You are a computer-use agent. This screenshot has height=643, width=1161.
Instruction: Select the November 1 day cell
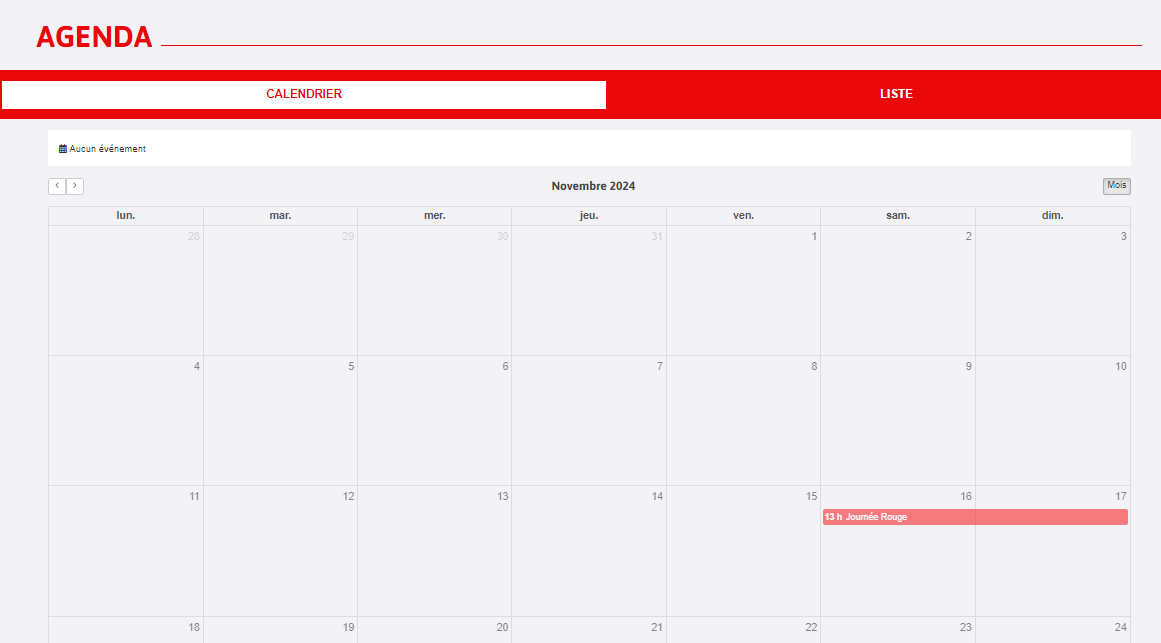743,290
